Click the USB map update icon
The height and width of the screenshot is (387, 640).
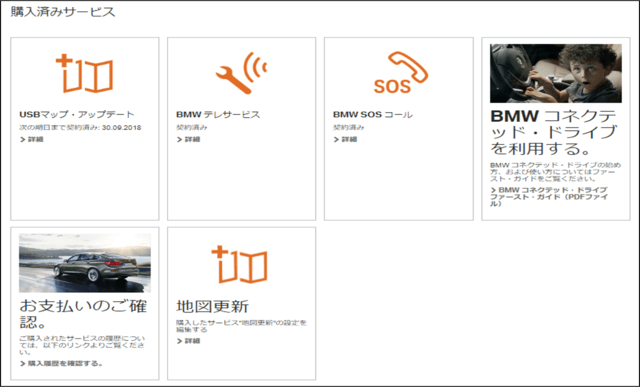pyautogui.click(x=84, y=74)
